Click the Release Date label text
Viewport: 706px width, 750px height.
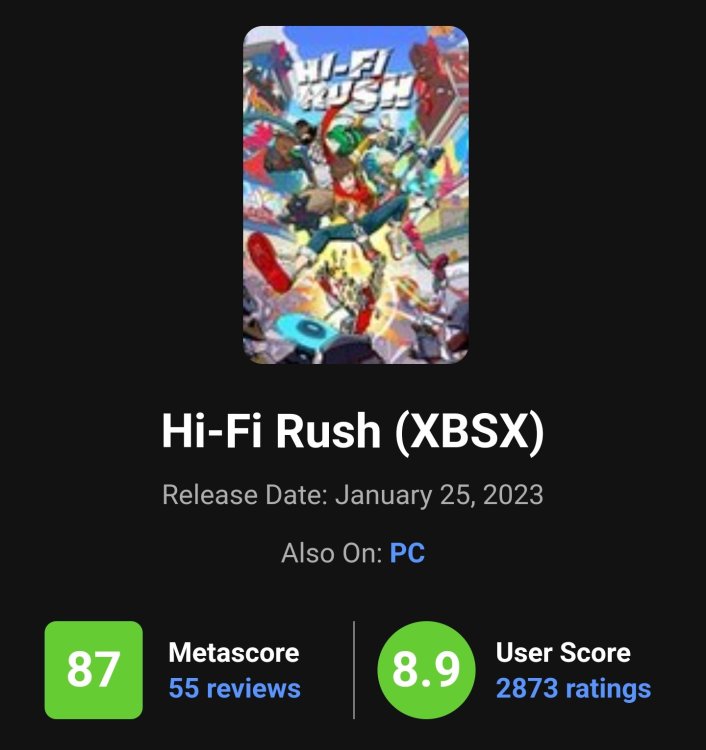click(x=245, y=494)
